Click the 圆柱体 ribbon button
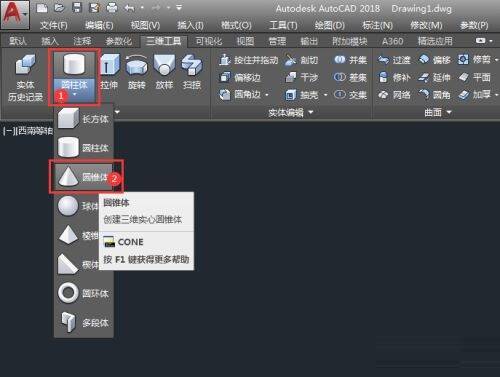Screen dimensions: 500x377 tap(74, 77)
